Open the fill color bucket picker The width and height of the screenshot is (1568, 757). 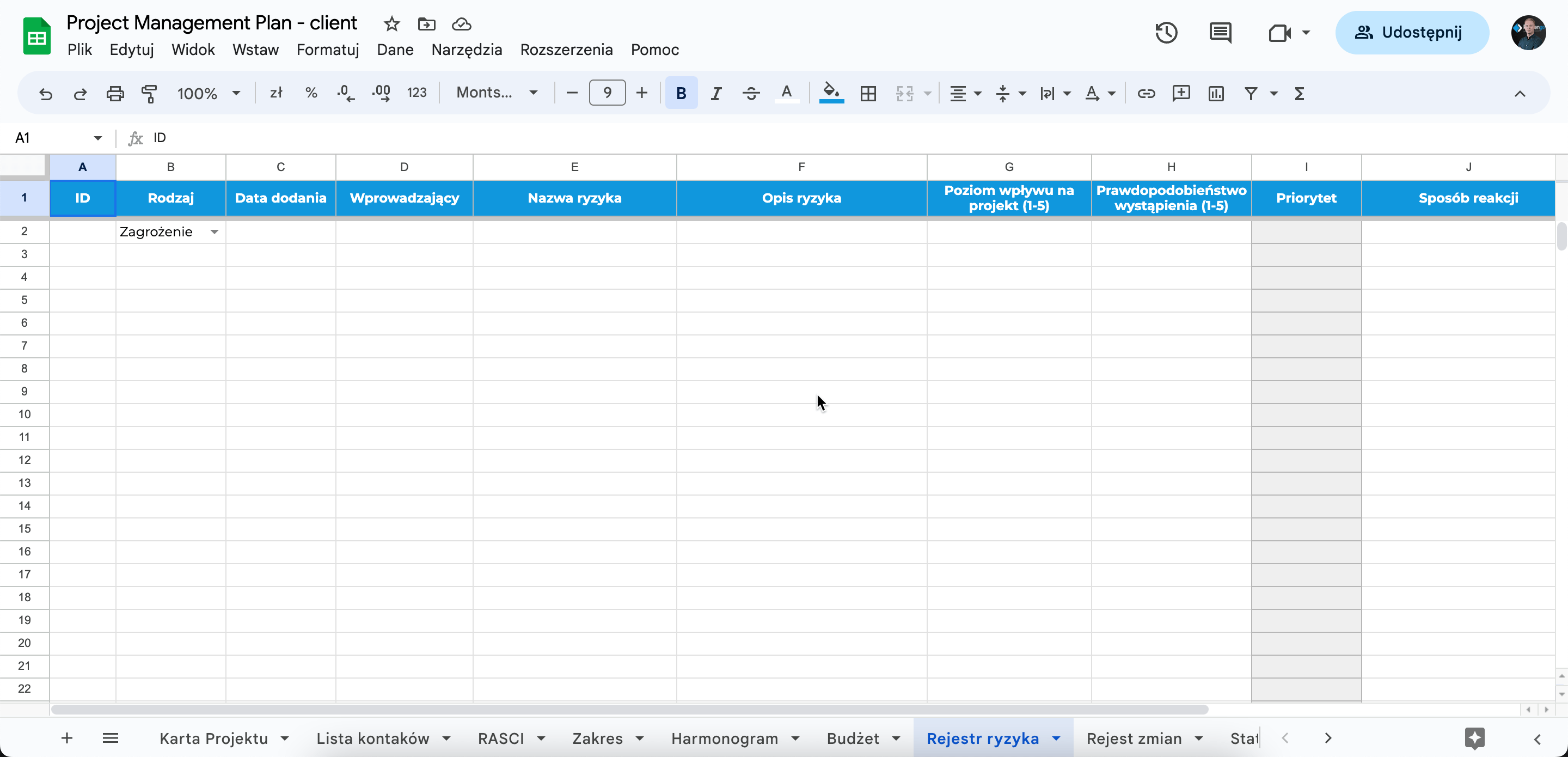[831, 93]
